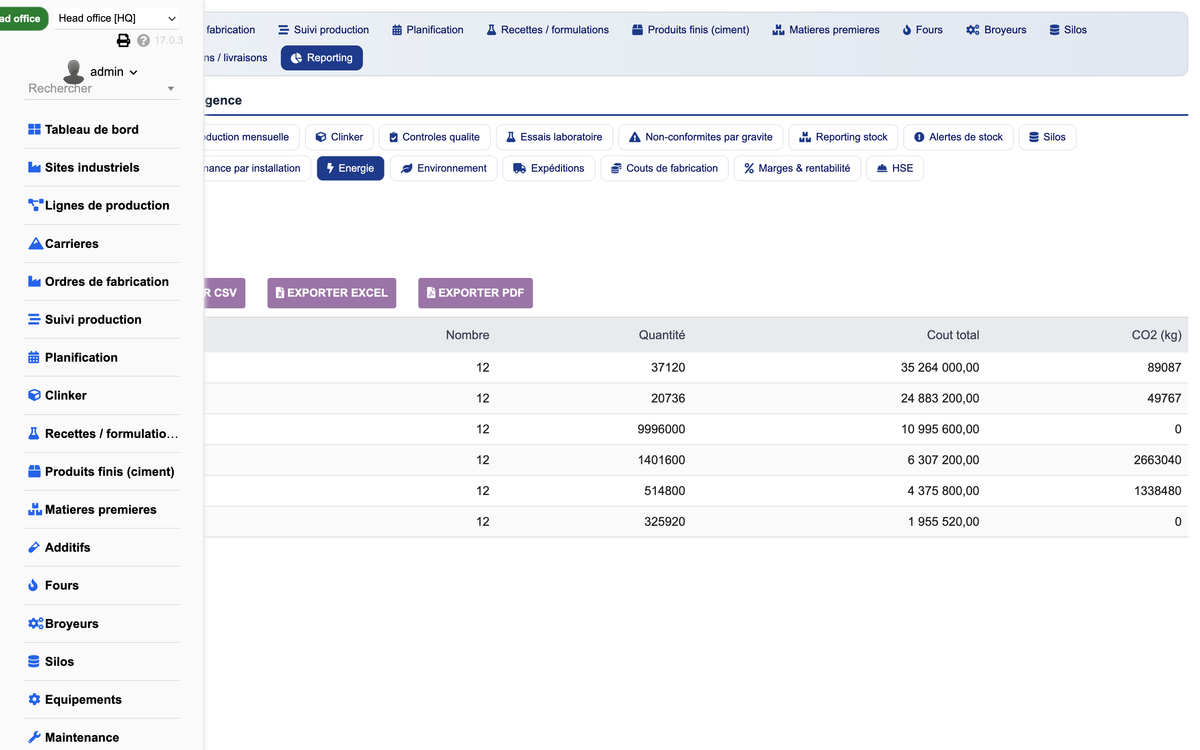Select Fours in the top menu
This screenshot has width=1200, height=750.
[922, 30]
